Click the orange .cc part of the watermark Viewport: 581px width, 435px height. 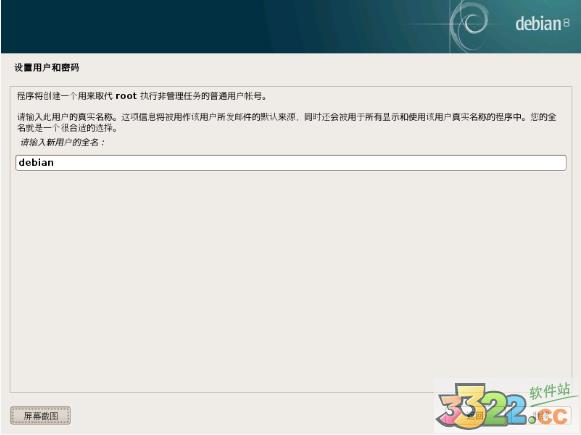click(550, 416)
